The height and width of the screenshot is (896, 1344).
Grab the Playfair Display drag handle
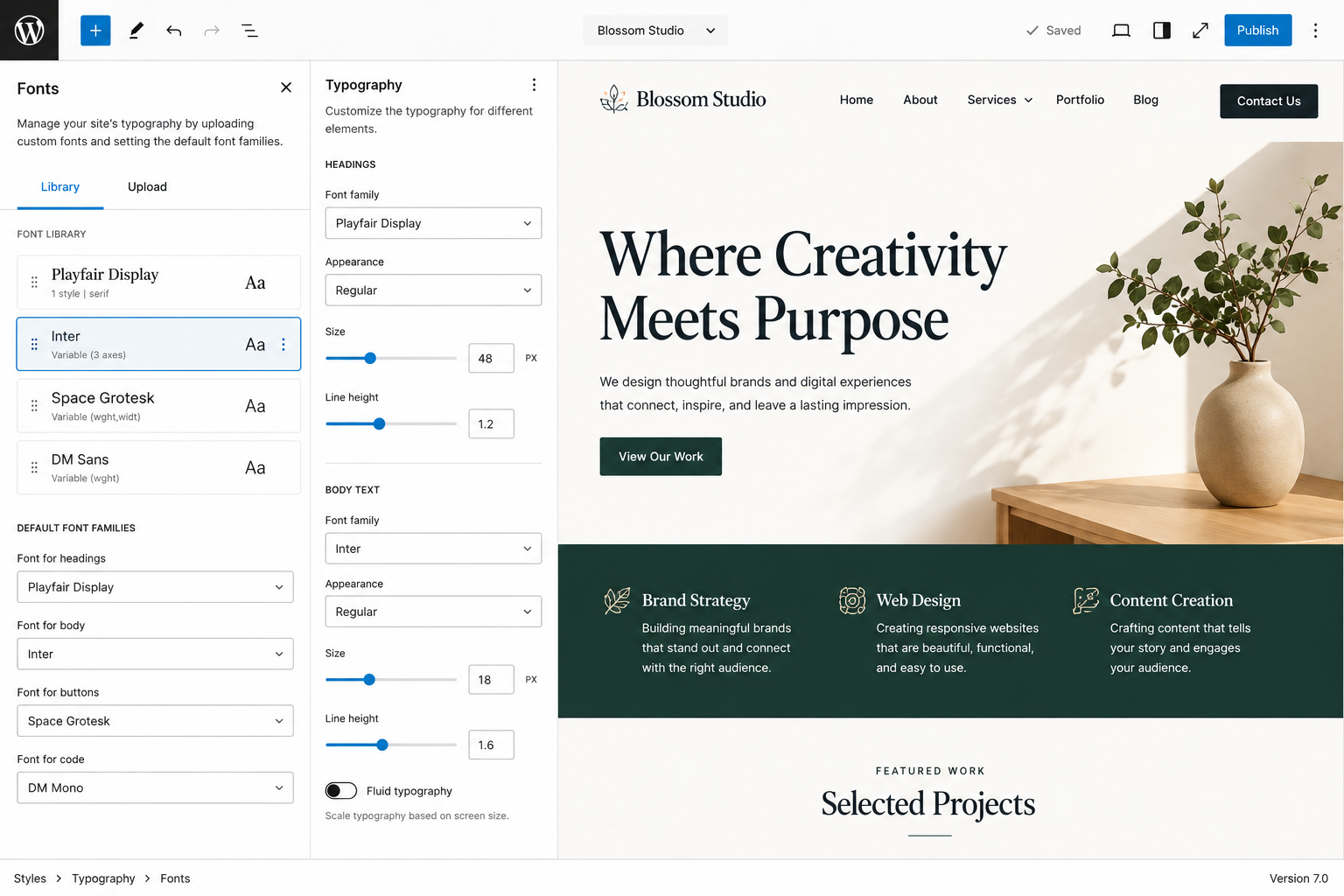coord(34,282)
